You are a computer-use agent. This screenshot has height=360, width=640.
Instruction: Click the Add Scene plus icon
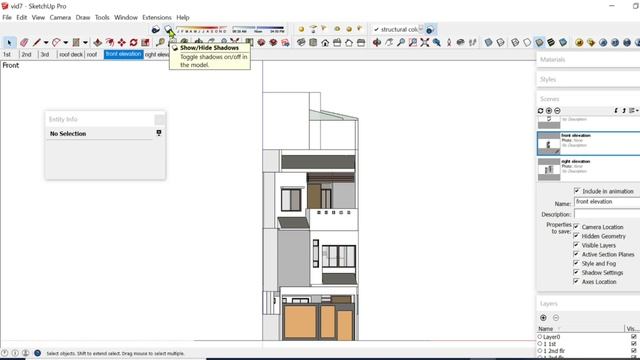click(x=549, y=111)
